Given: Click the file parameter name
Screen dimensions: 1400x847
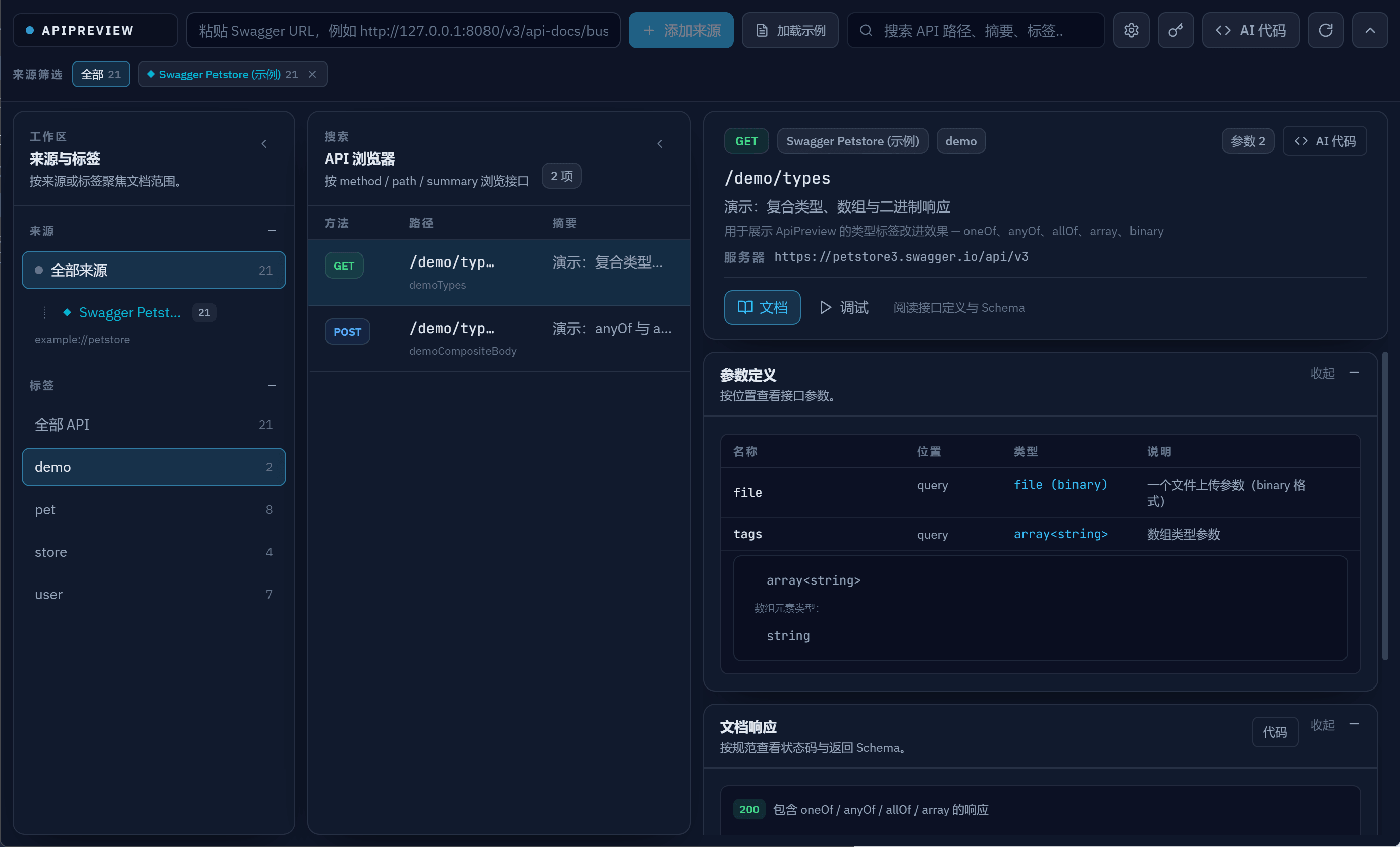Looking at the screenshot, I should 747,492.
